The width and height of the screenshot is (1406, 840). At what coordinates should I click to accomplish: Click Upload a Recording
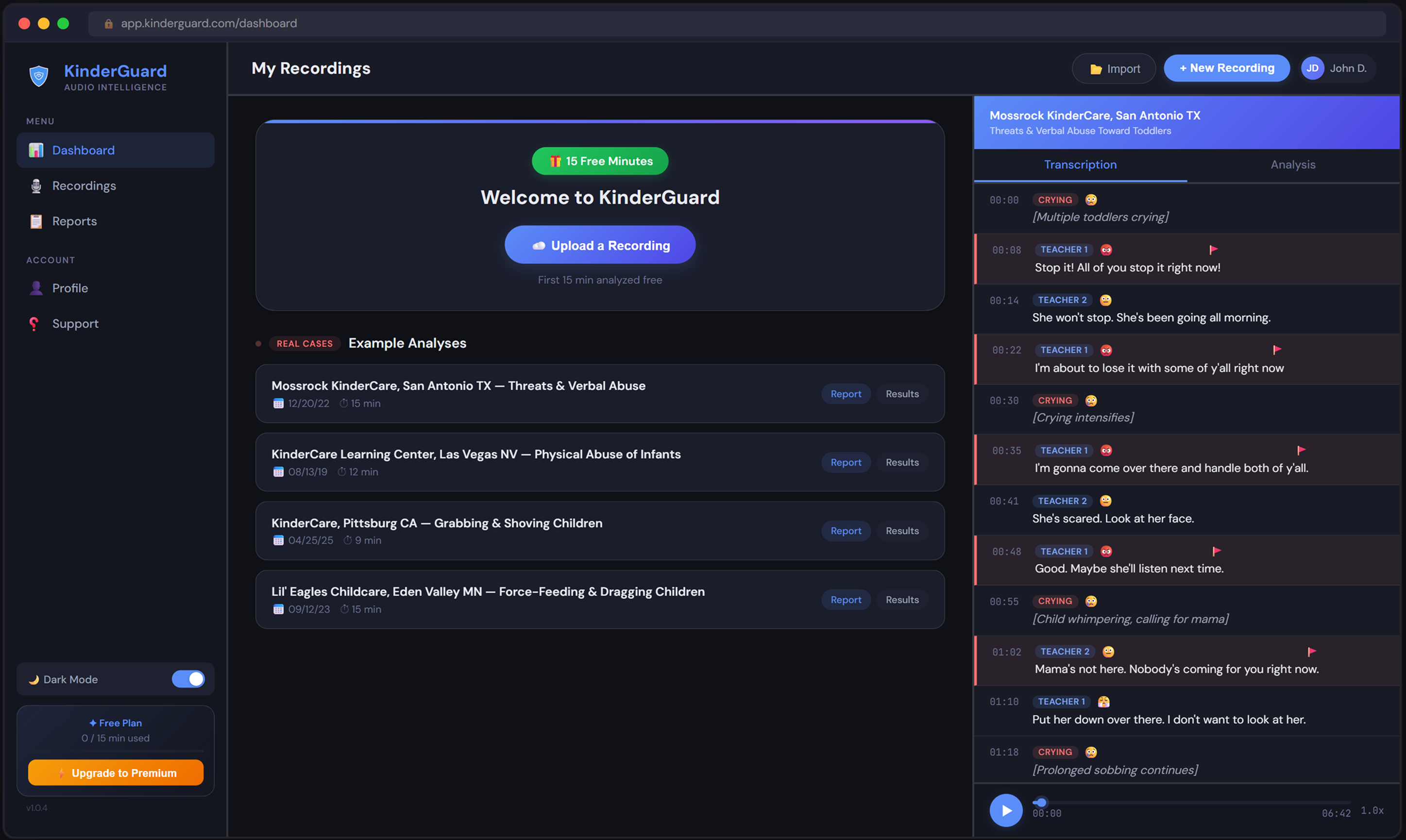[599, 245]
